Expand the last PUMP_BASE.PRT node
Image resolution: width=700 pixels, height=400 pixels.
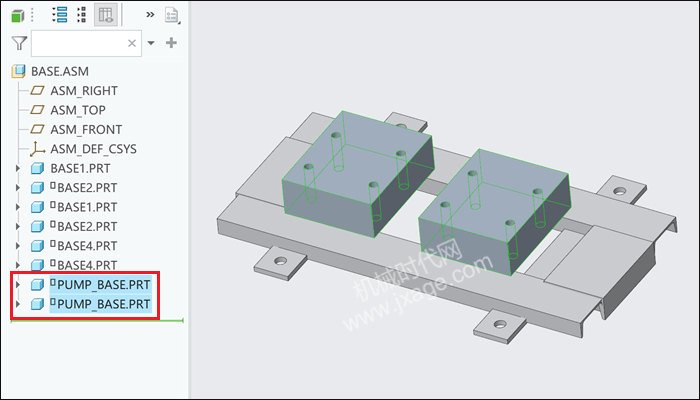(18, 304)
